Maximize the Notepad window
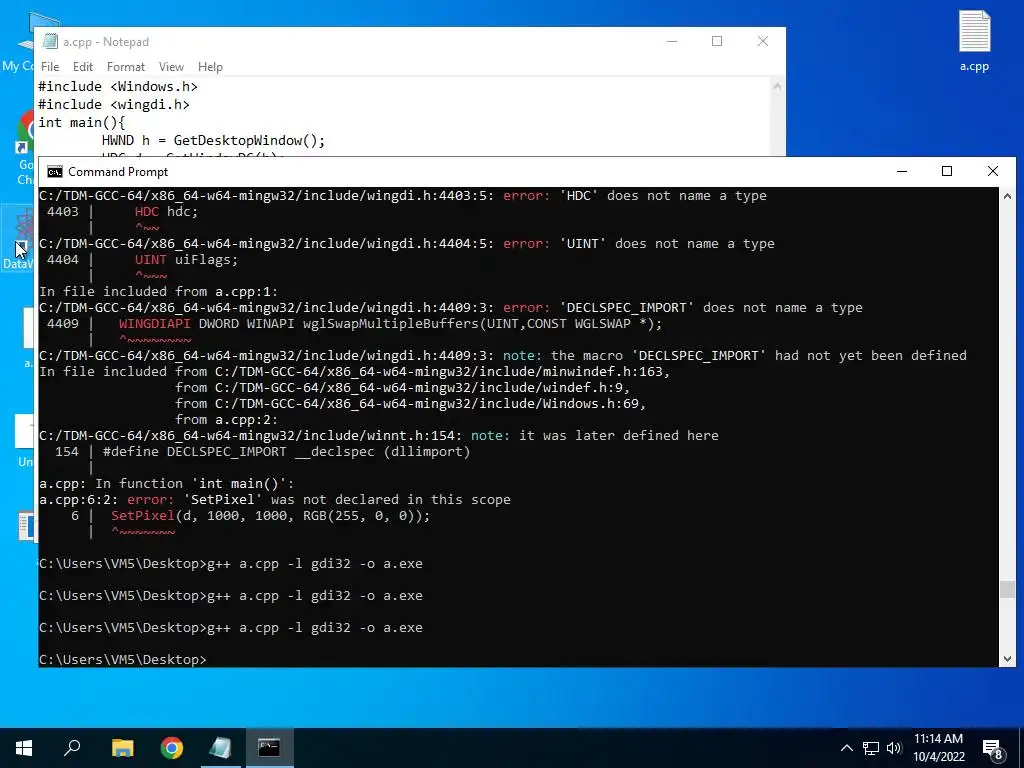Viewport: 1024px width, 768px height. tap(717, 41)
